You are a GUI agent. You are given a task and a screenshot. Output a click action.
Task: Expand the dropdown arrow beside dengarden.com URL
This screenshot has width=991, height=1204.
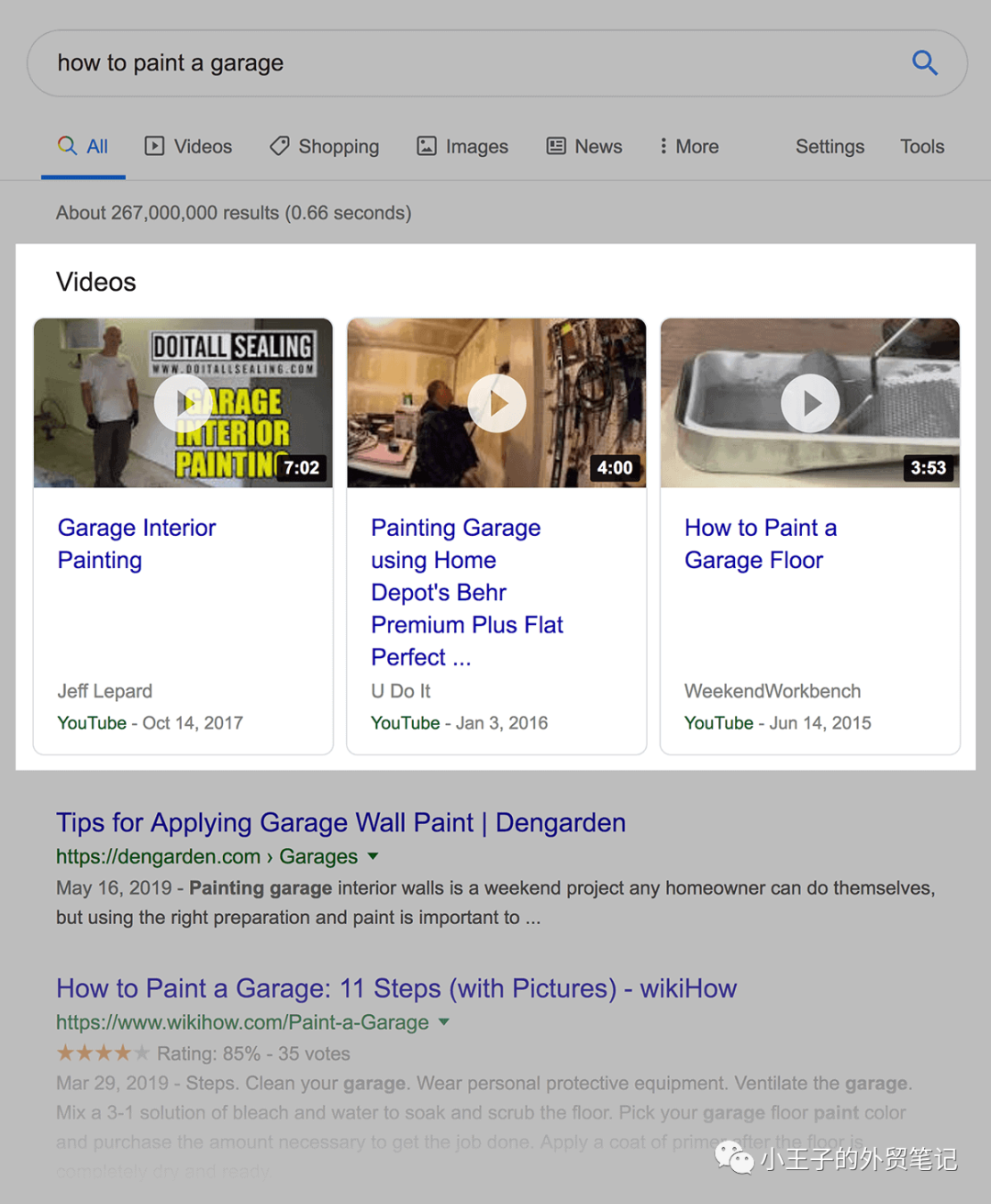click(x=373, y=856)
